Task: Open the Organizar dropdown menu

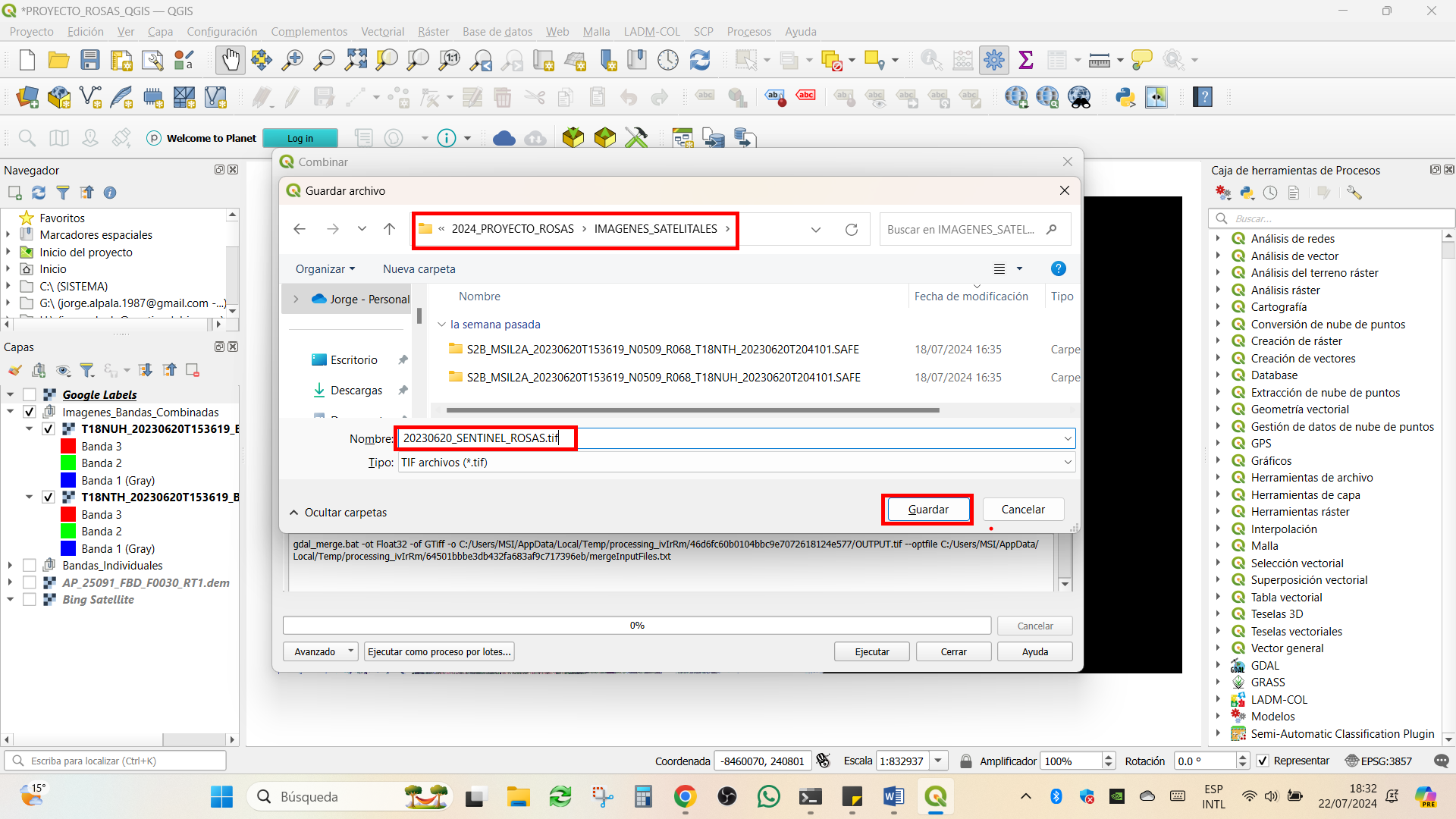Action: 325,269
